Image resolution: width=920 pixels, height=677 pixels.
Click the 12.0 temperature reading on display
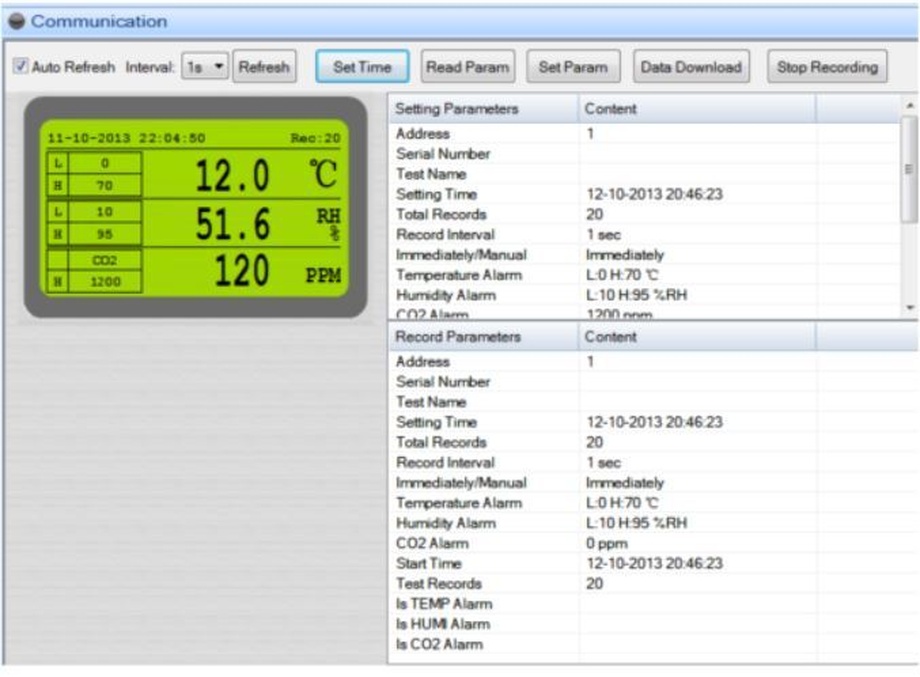click(x=232, y=175)
